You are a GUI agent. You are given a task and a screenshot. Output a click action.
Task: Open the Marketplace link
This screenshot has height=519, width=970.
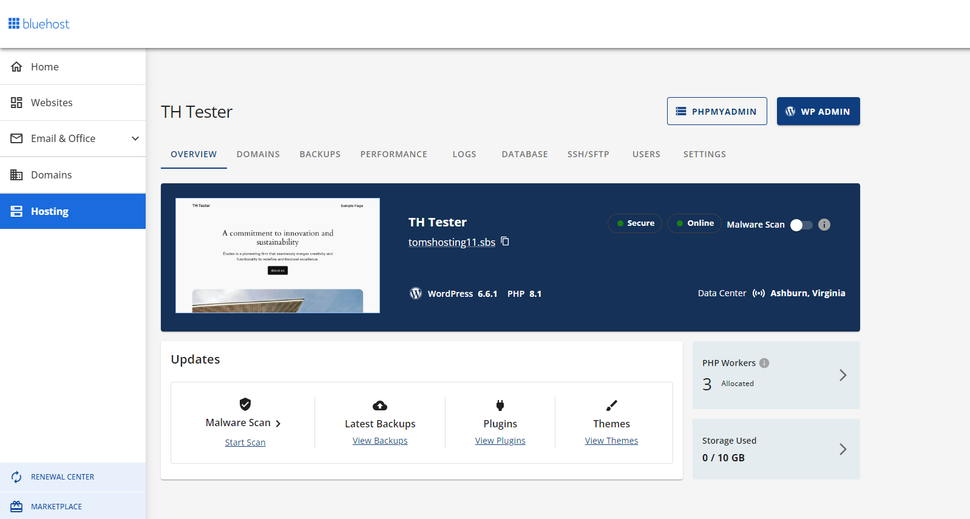tap(73, 506)
